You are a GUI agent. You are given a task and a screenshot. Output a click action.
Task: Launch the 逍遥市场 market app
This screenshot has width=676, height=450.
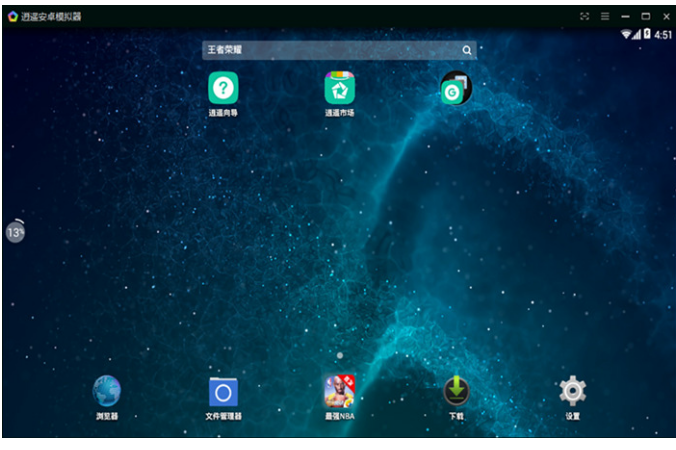[x=339, y=88]
